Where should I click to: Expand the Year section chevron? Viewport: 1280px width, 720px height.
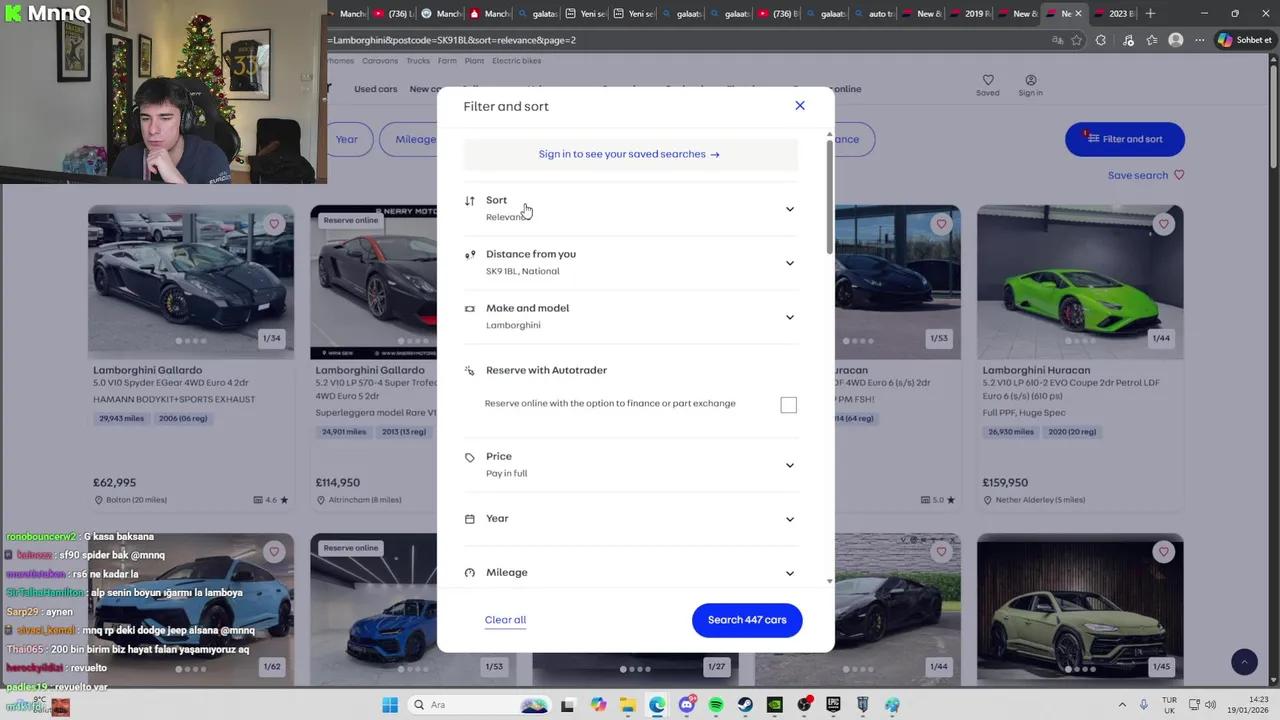tap(790, 519)
